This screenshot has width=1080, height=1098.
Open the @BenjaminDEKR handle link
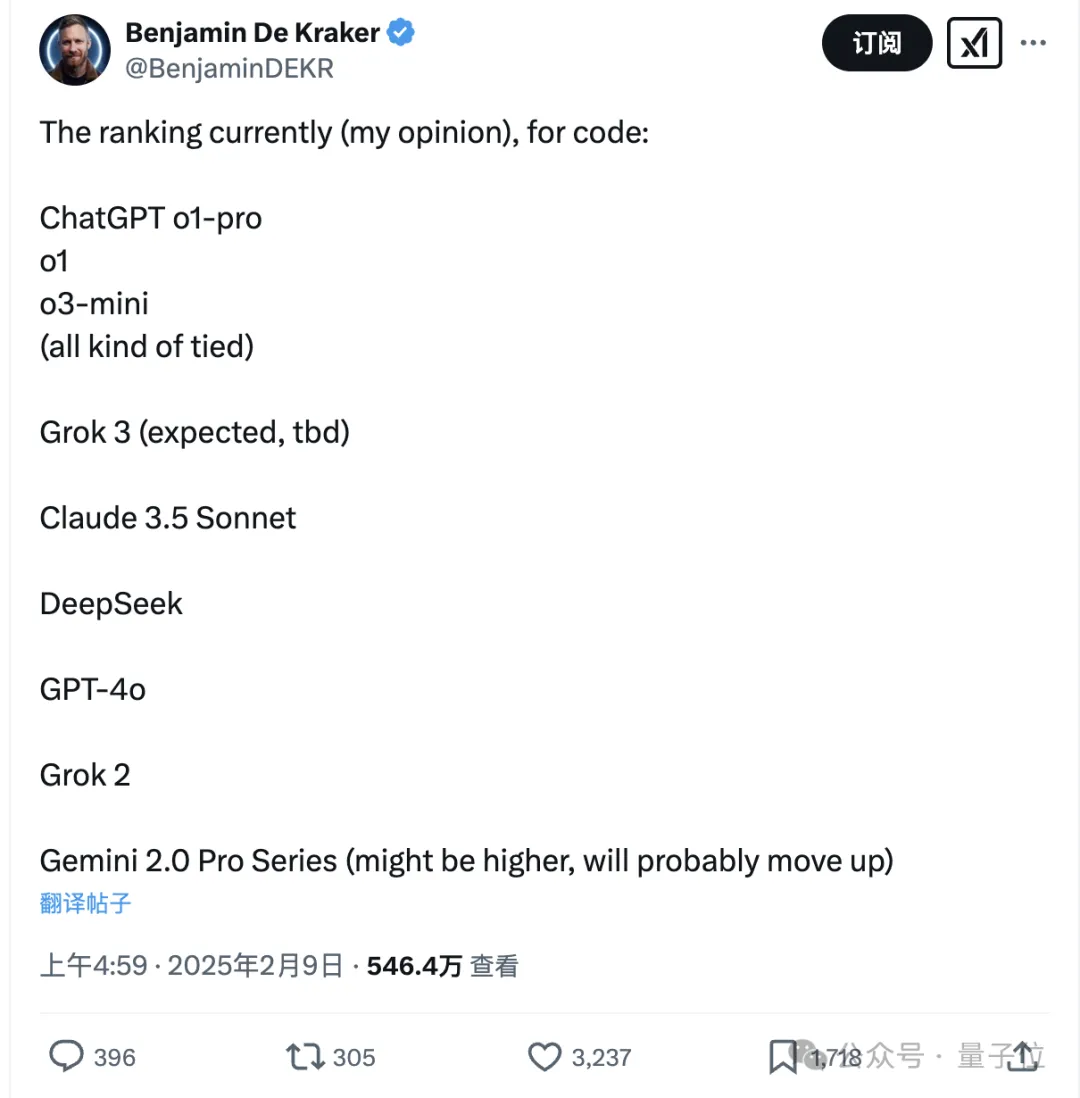(x=229, y=69)
